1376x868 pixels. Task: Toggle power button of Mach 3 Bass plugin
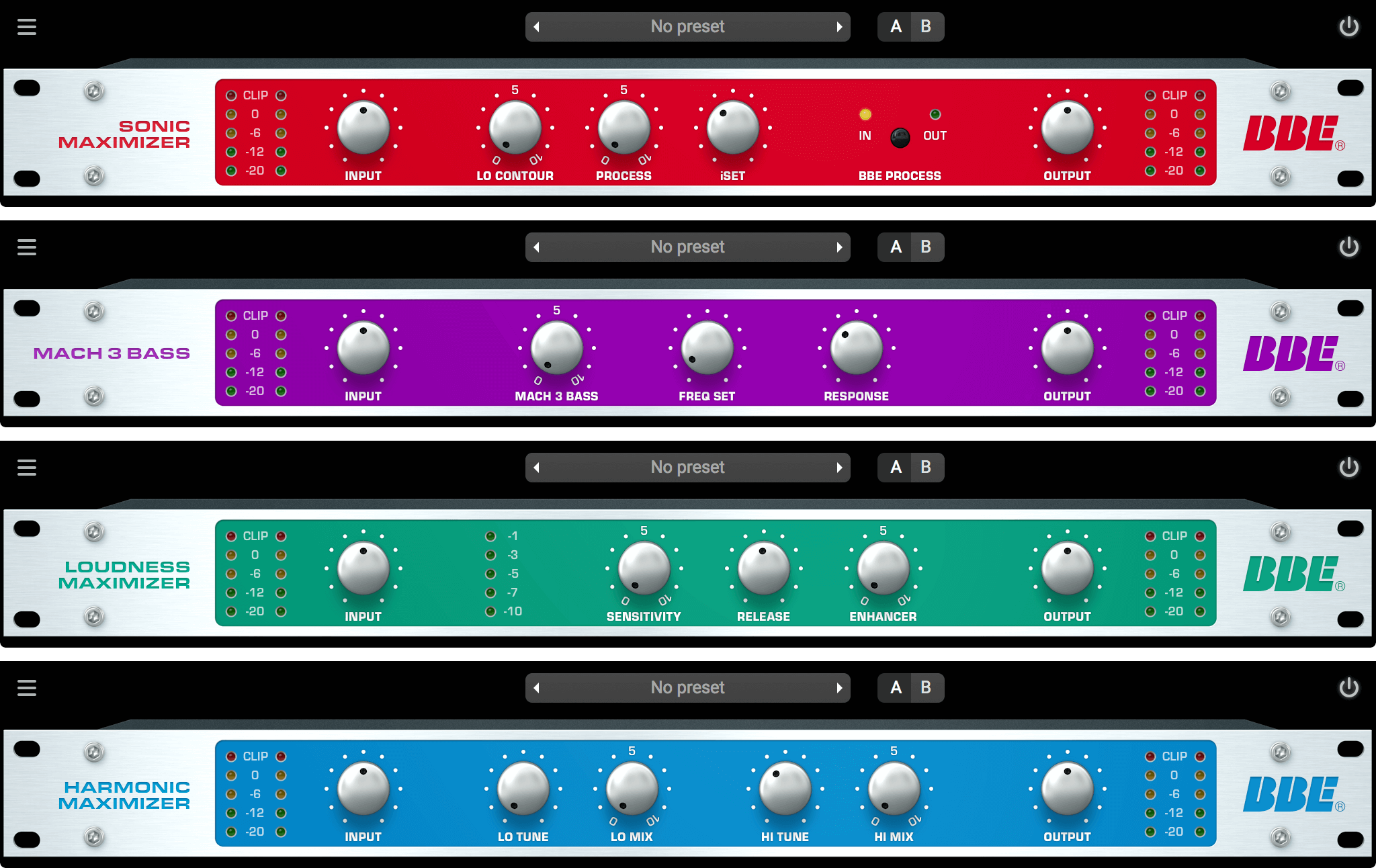pyautogui.click(x=1348, y=247)
